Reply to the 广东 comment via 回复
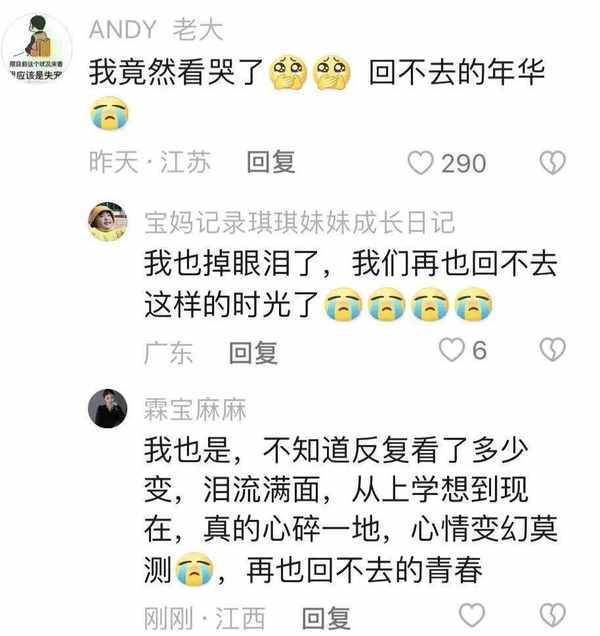The image size is (600, 636). coord(253,352)
